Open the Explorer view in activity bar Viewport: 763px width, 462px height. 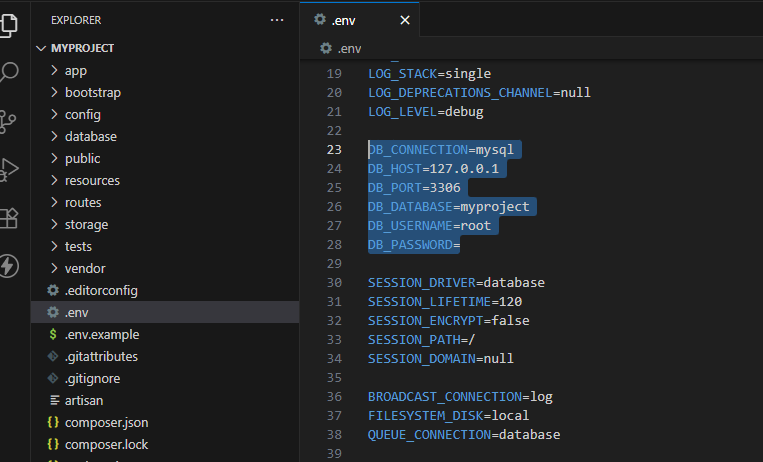9,24
